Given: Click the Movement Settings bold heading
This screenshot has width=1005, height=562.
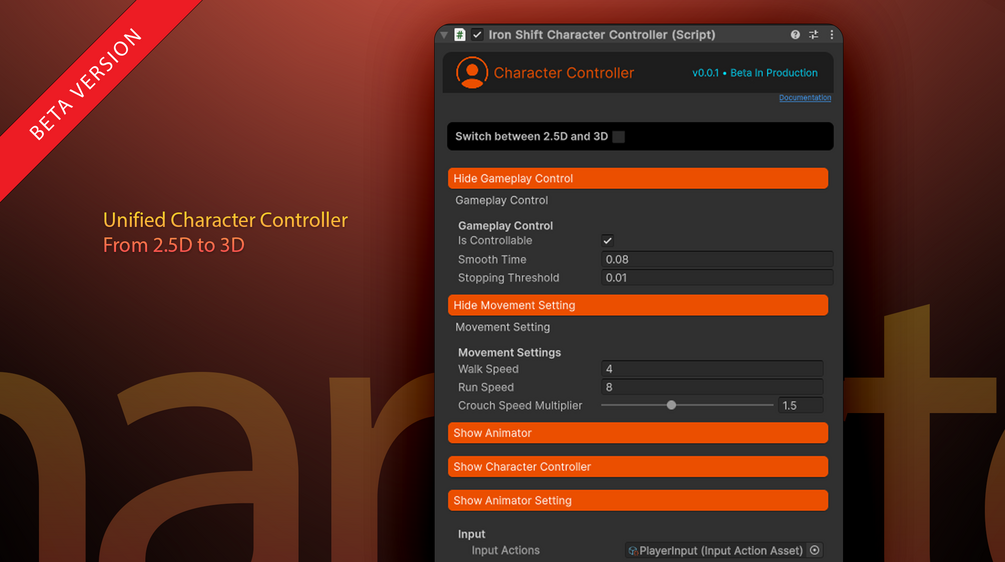Looking at the screenshot, I should (509, 352).
